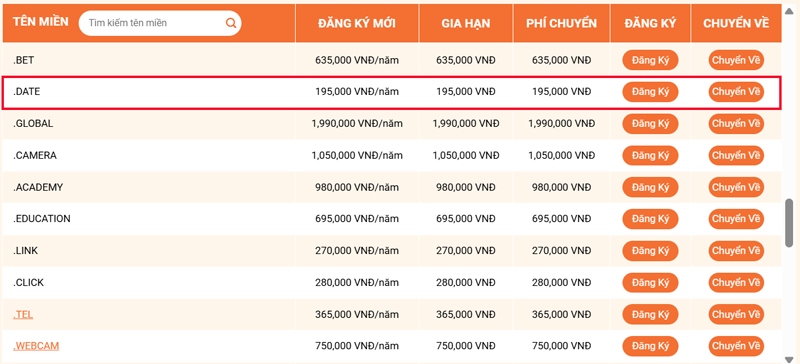Click Đăng Ký on the .LINK row

(650, 251)
